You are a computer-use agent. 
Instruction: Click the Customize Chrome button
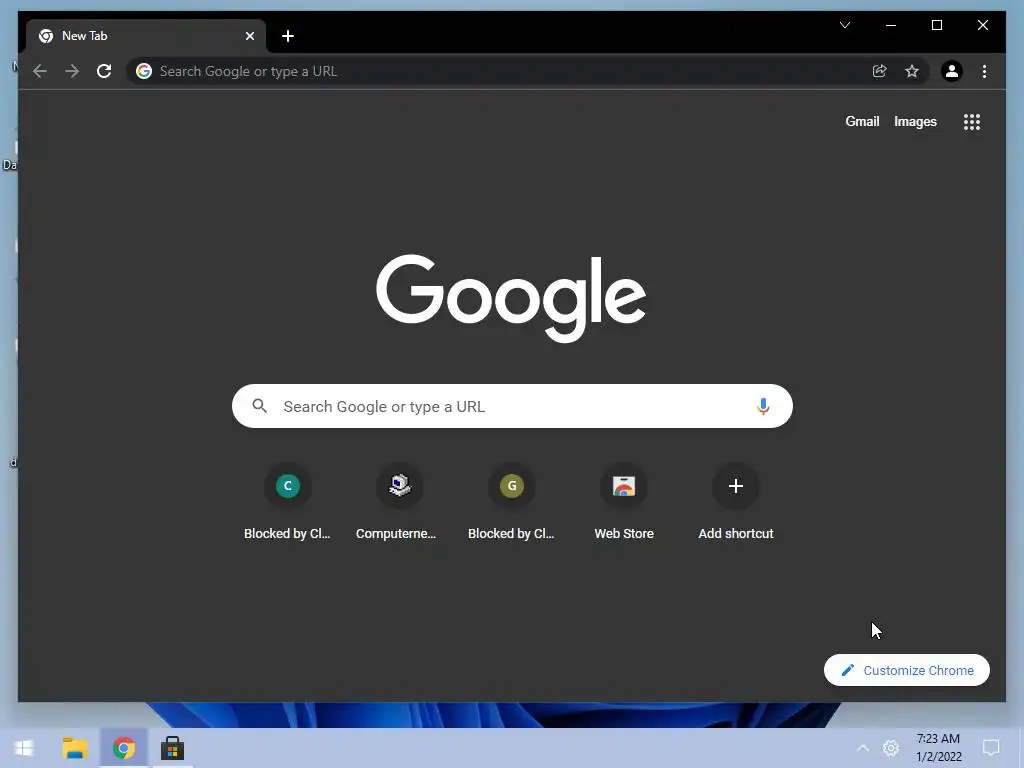pyautogui.click(x=906, y=670)
